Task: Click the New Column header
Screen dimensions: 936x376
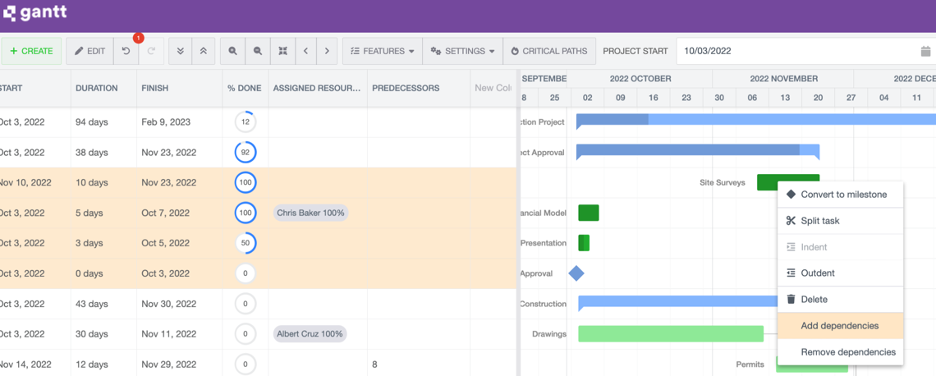Action: pos(493,88)
